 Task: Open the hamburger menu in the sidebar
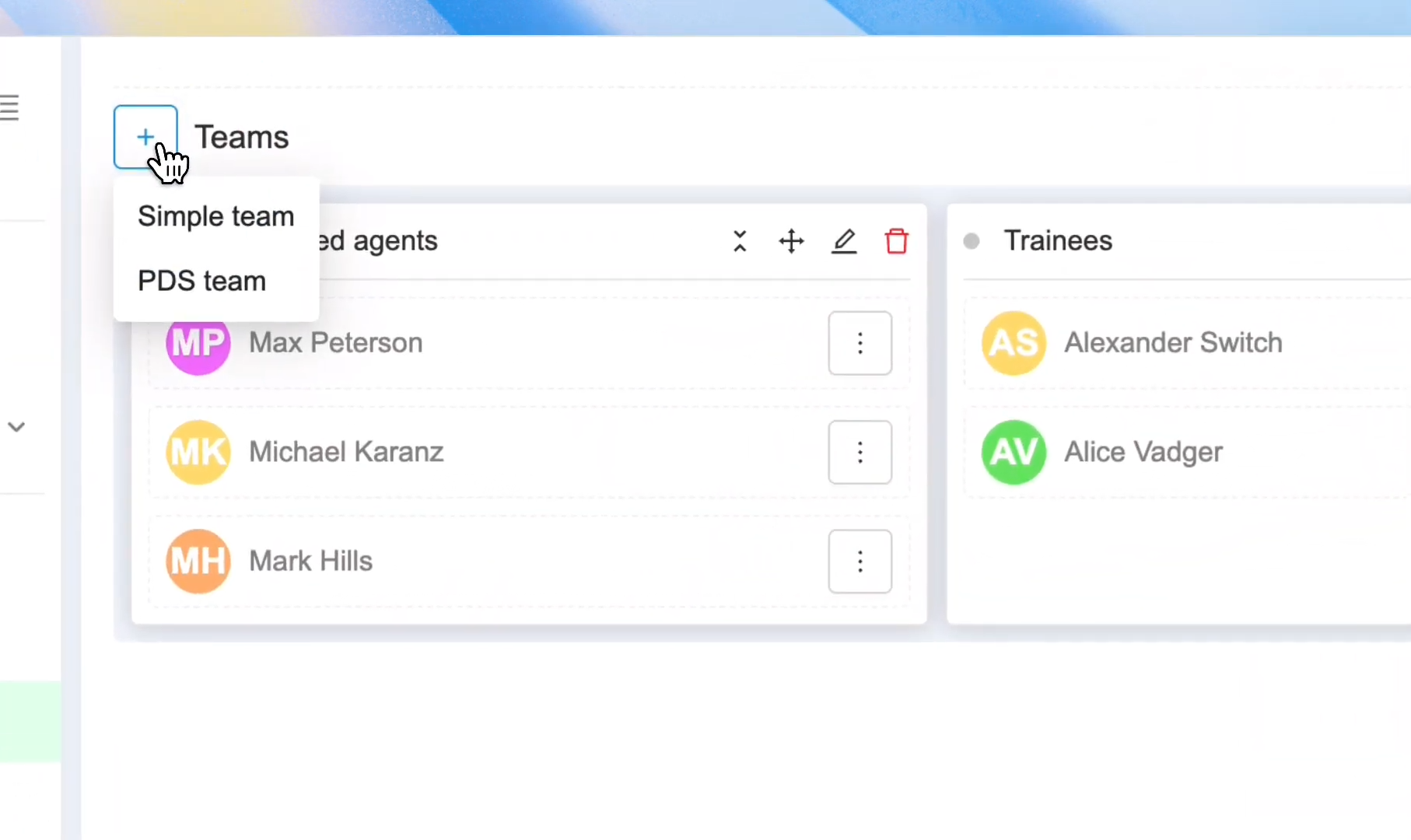tap(9, 107)
